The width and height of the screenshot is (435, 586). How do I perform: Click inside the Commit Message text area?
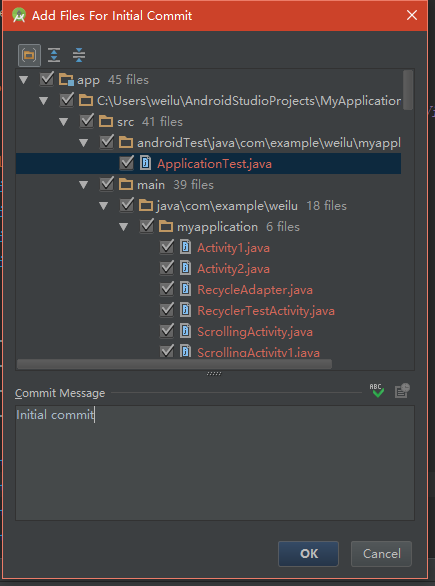click(215, 463)
